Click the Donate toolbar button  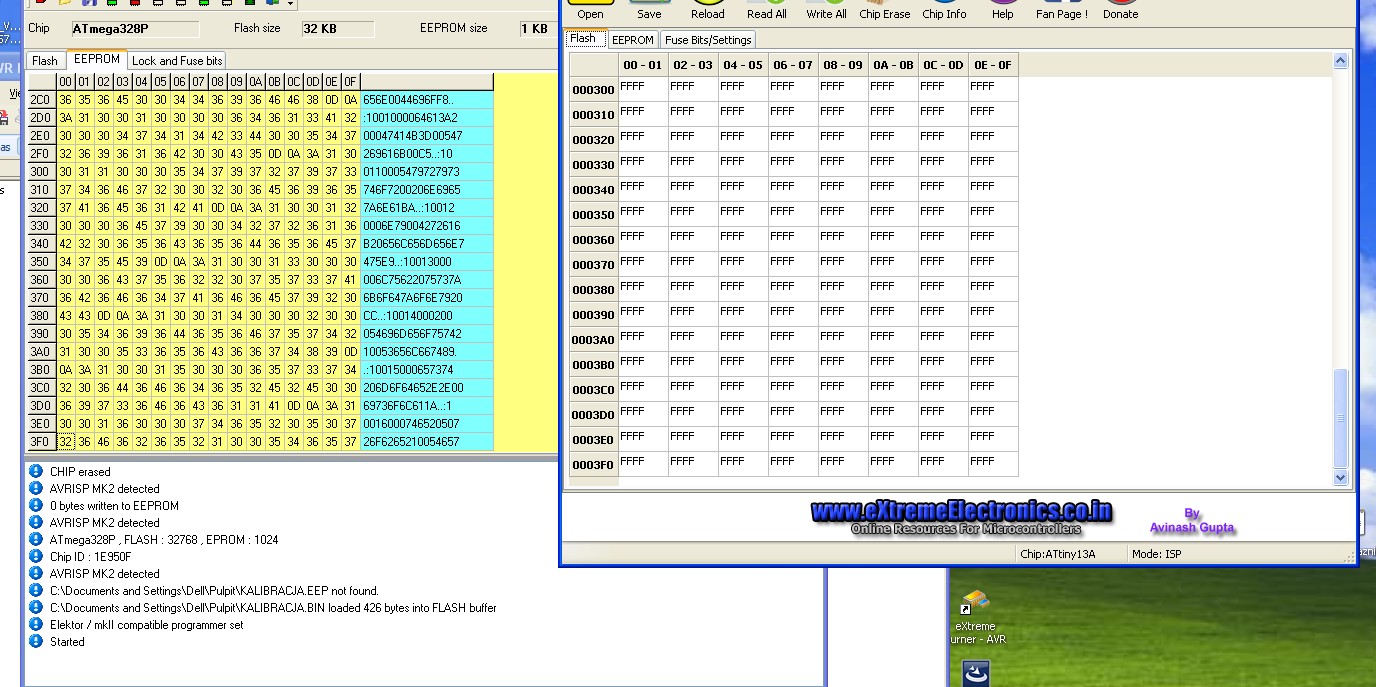tap(1120, 9)
